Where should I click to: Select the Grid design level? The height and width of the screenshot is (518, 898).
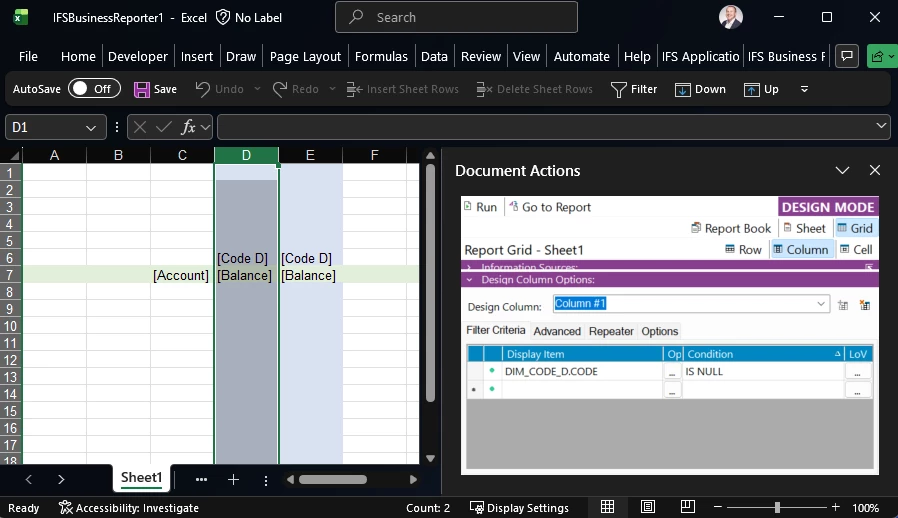pos(855,228)
